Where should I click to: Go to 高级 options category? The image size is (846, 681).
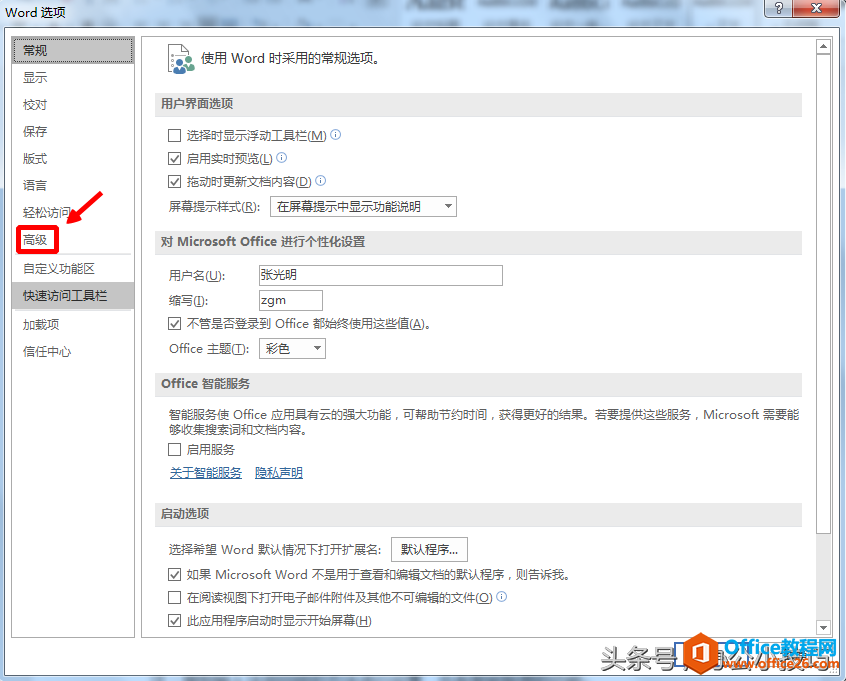pyautogui.click(x=73, y=240)
